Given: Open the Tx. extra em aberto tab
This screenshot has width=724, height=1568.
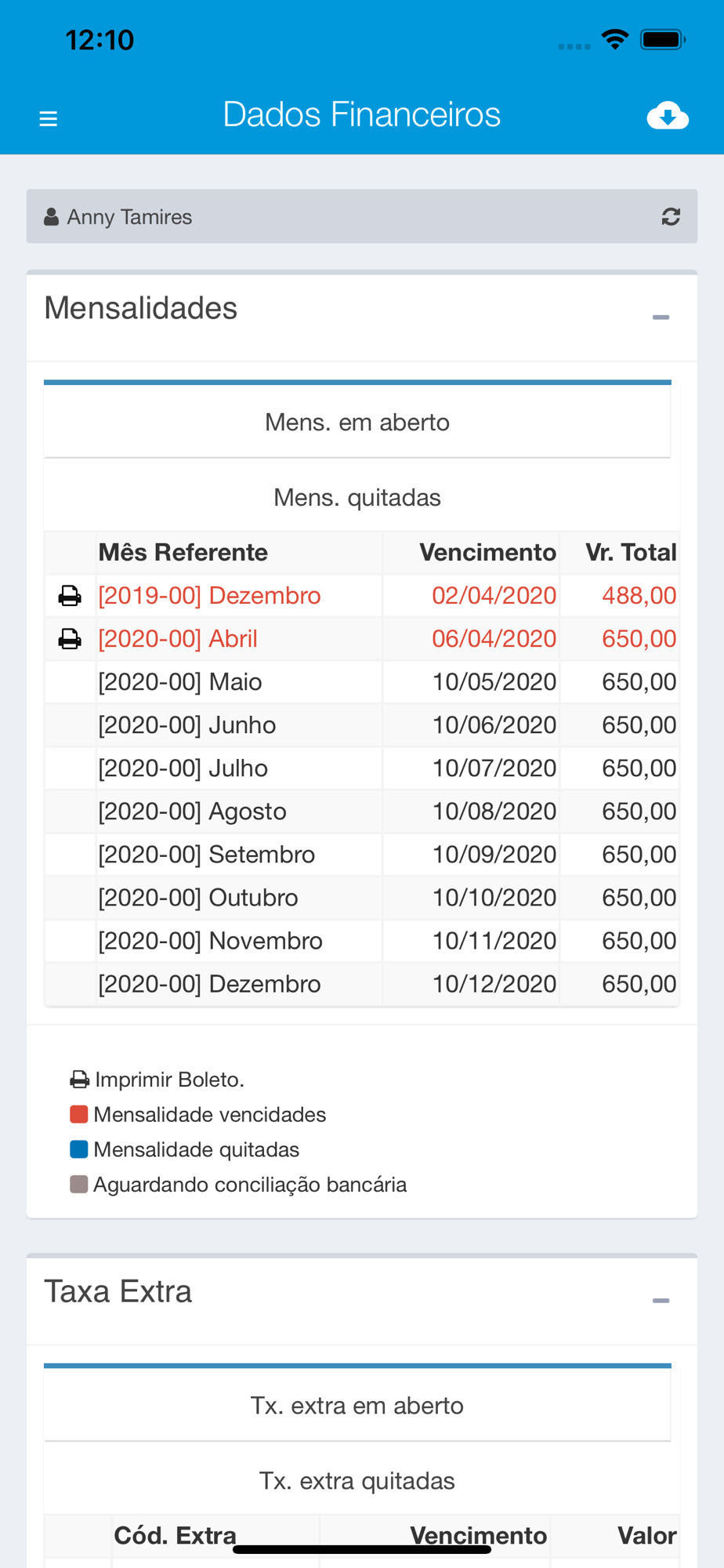Looking at the screenshot, I should point(357,1405).
